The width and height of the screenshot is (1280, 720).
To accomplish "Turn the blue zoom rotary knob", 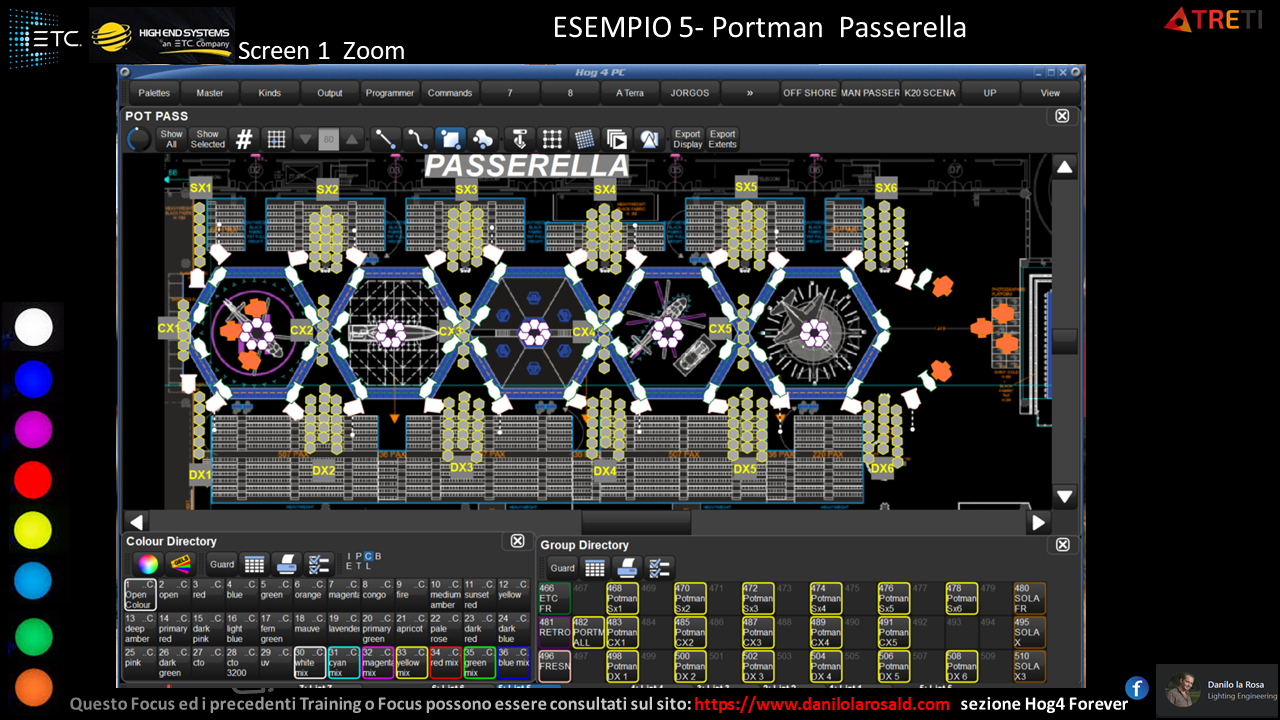I will point(138,140).
